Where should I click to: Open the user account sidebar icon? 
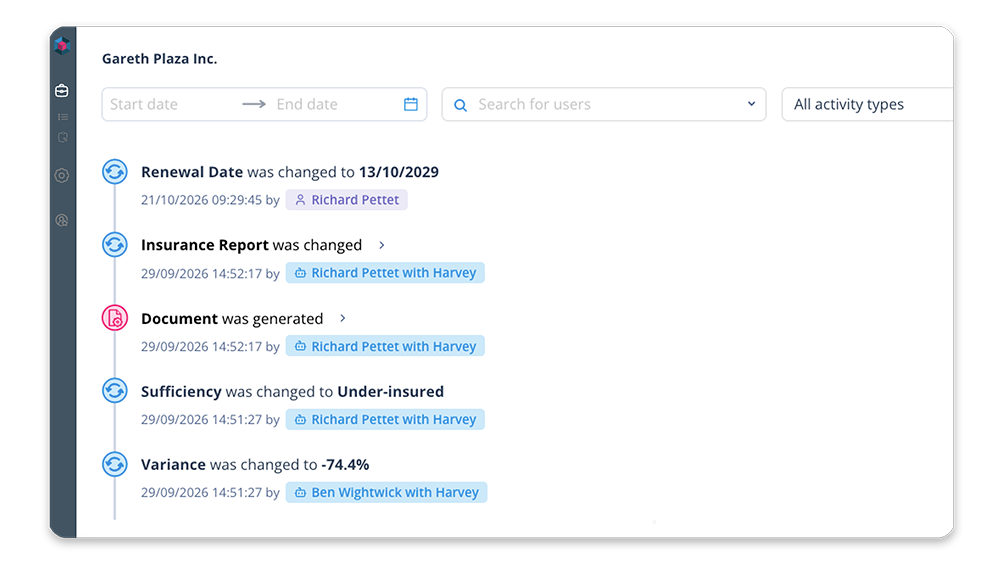(62, 220)
